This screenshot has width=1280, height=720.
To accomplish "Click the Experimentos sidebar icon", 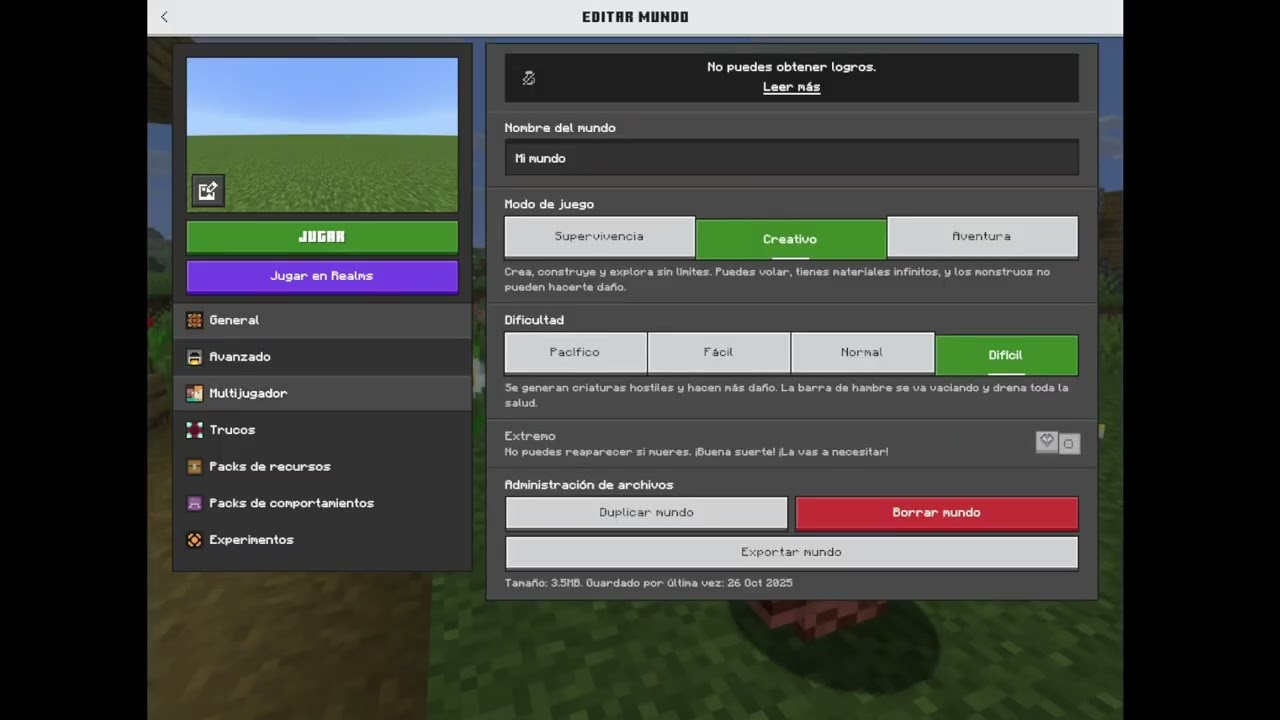I will 194,540.
